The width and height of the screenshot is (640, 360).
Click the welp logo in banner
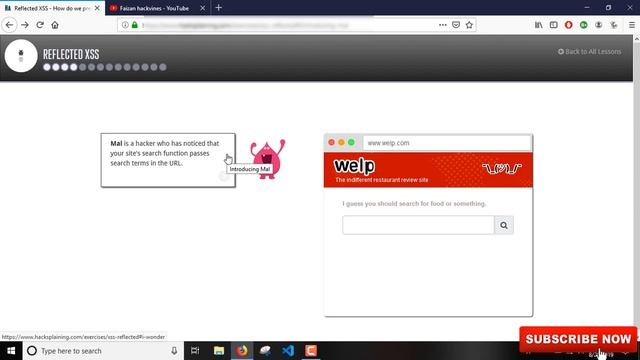(x=354, y=166)
